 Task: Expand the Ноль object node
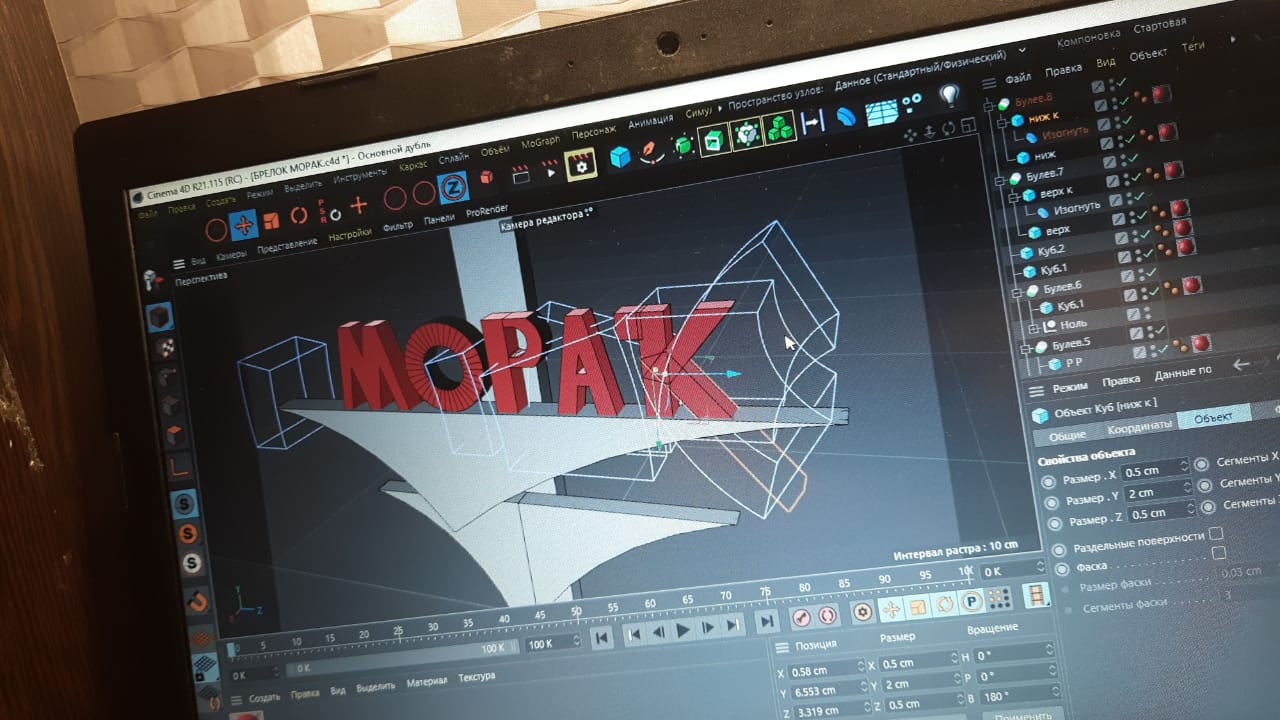click(1034, 327)
